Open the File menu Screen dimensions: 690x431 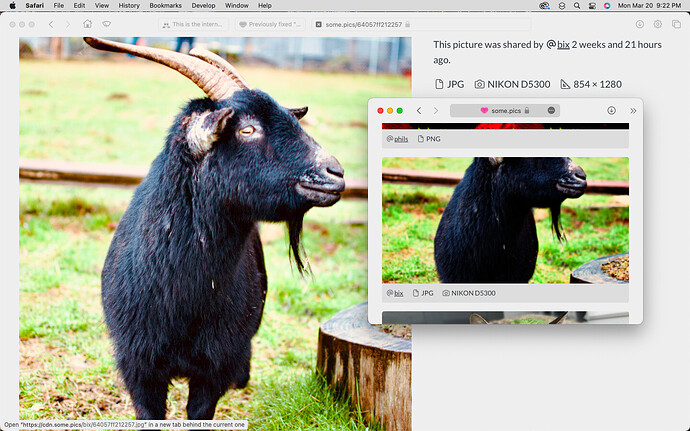pos(59,5)
